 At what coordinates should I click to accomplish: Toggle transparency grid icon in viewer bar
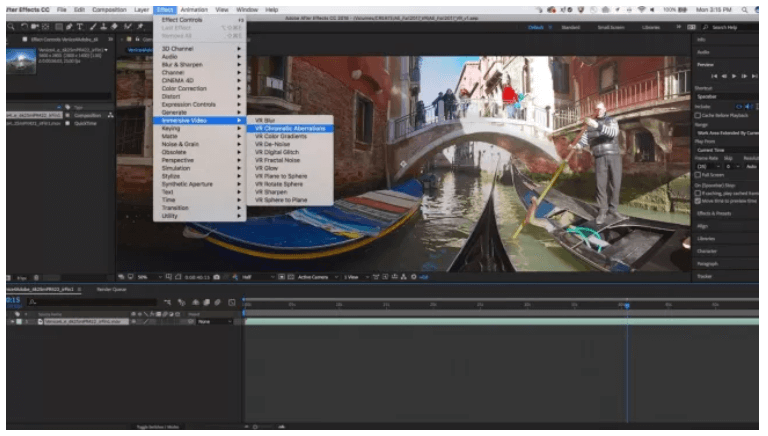pos(290,277)
